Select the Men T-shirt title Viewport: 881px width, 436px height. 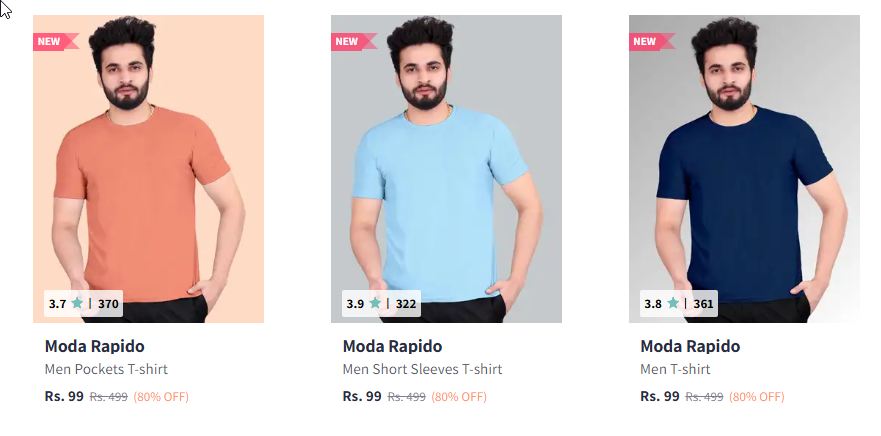click(x=675, y=369)
